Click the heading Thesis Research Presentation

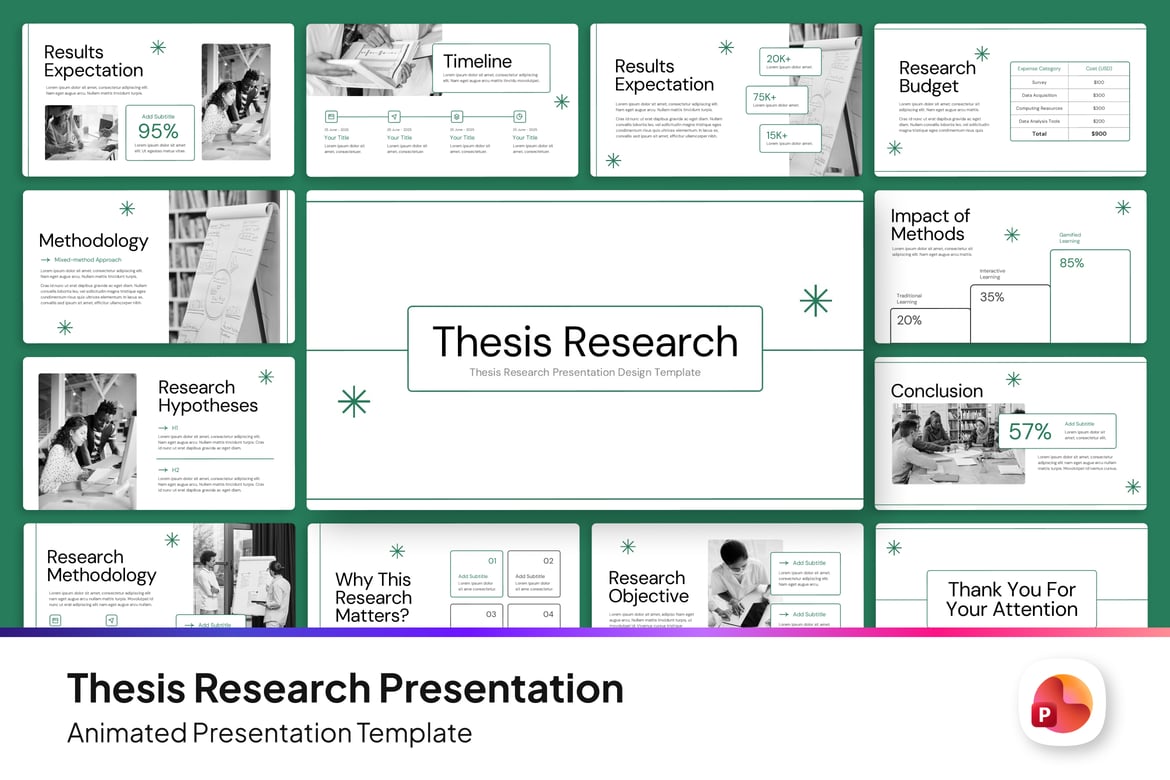click(345, 688)
